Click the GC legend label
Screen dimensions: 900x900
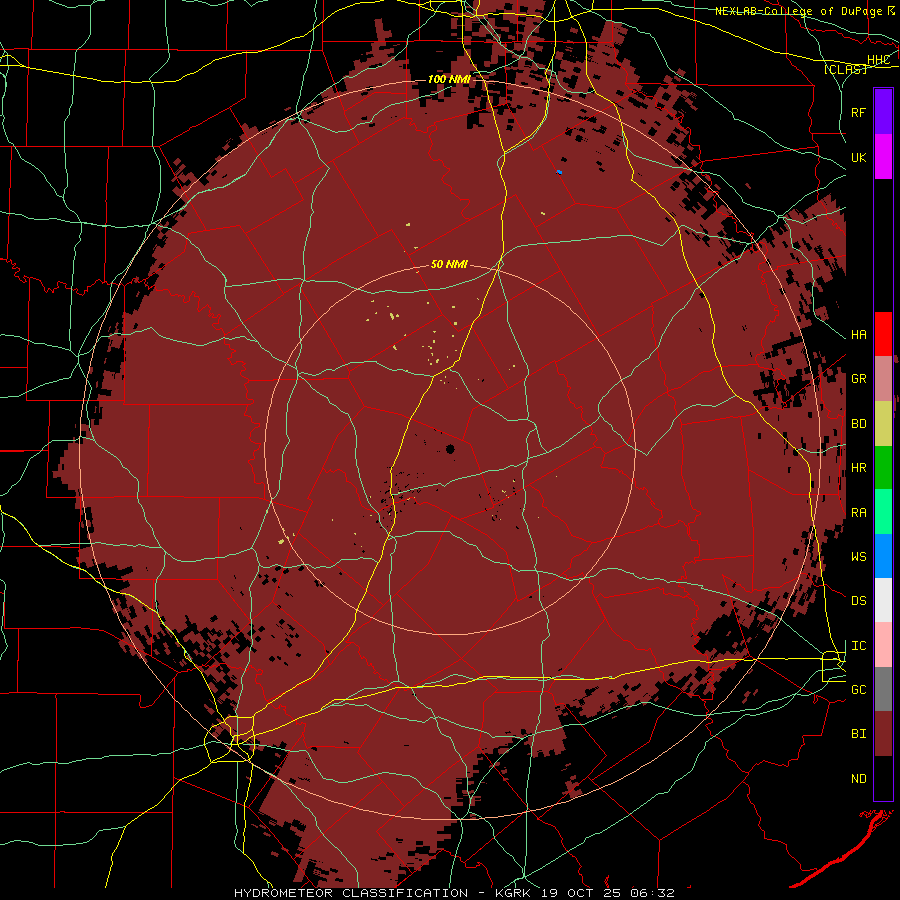858,690
